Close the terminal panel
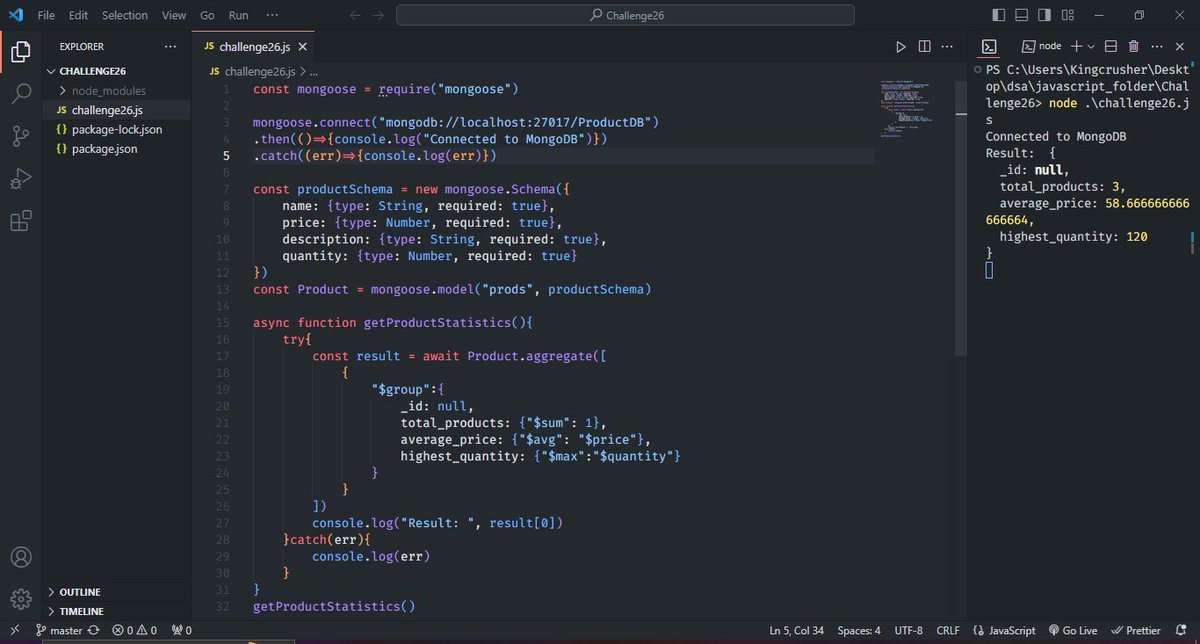Image resolution: width=1200 pixels, height=644 pixels. tap(1180, 47)
